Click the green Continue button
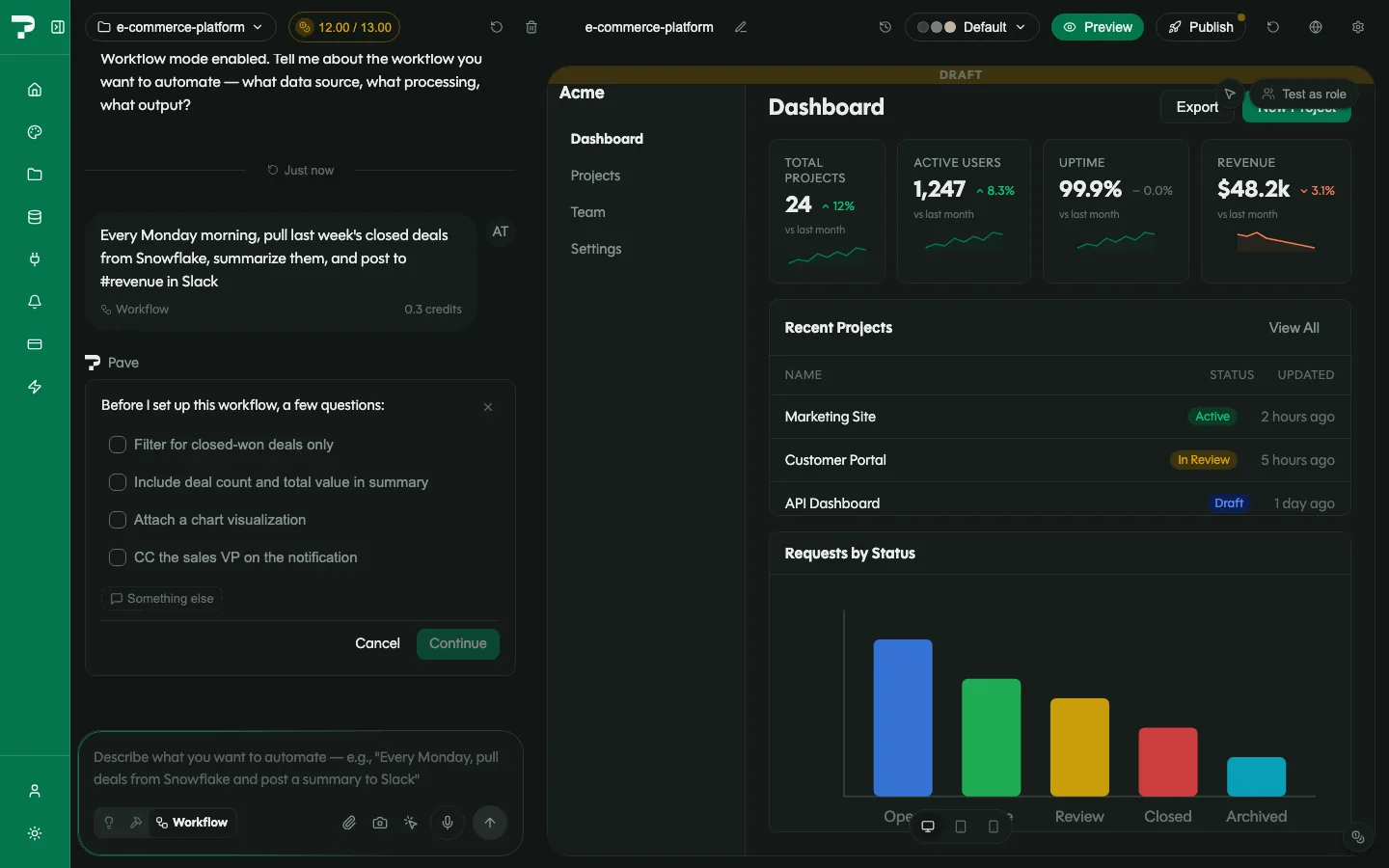 [x=458, y=643]
